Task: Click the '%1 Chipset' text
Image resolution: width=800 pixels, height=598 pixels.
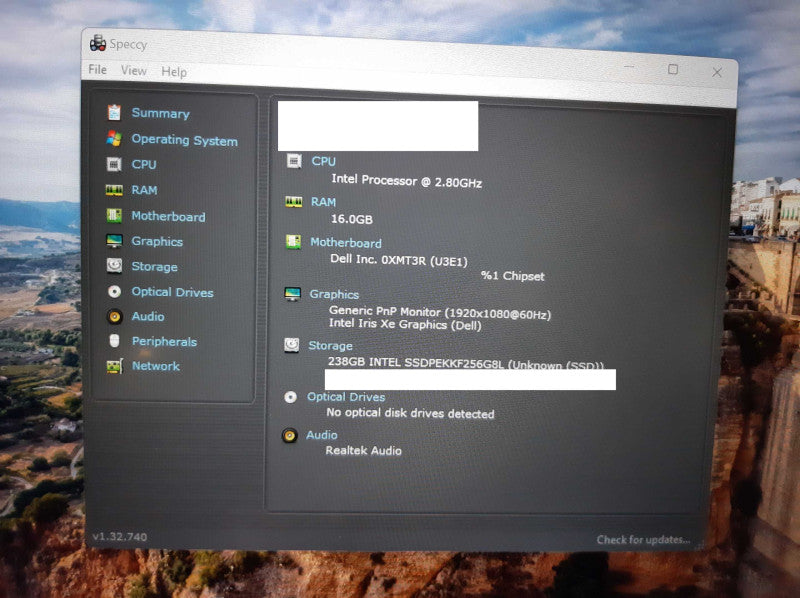Action: 512,276
